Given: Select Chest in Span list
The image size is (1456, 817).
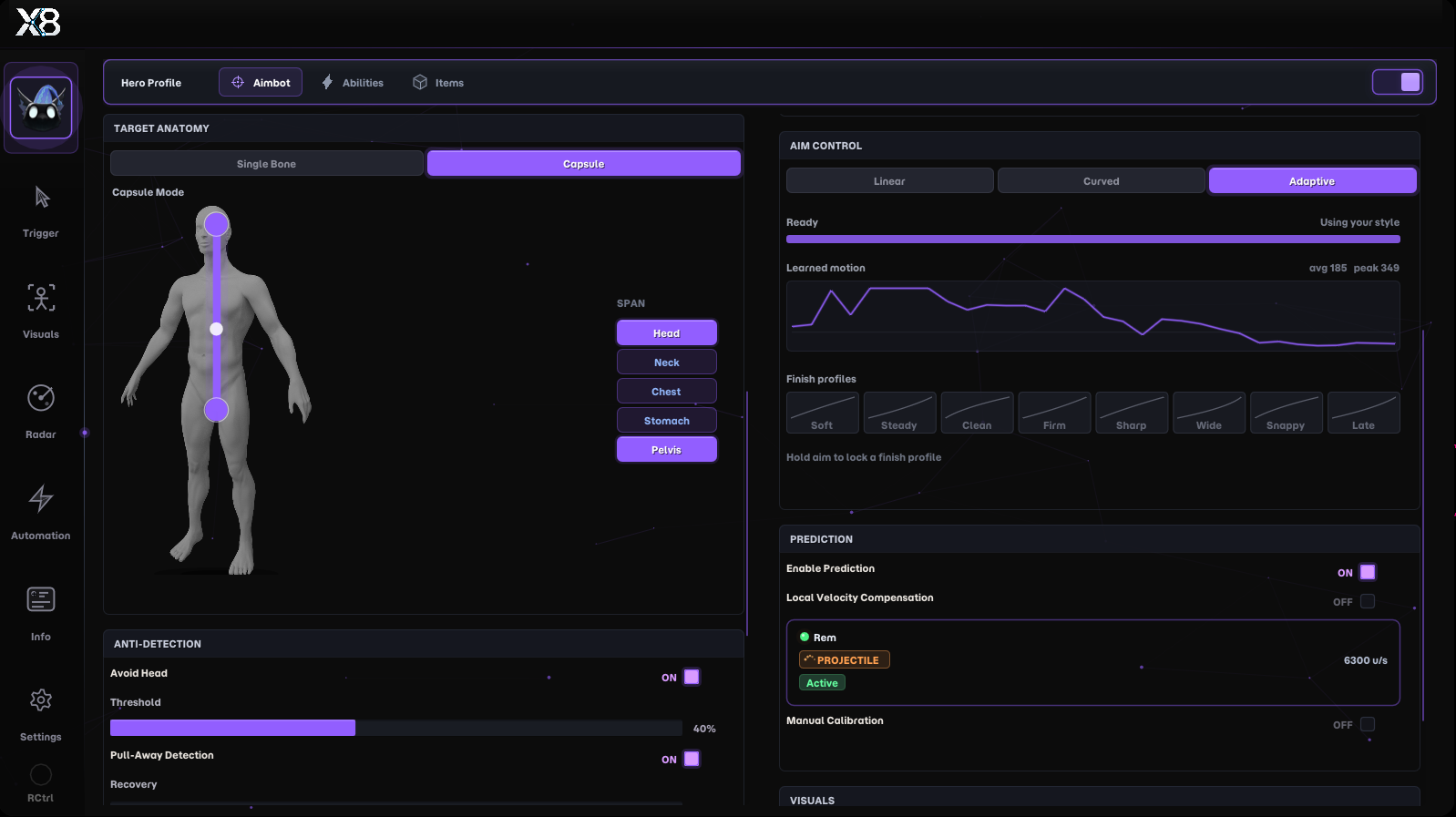Looking at the screenshot, I should tap(667, 392).
